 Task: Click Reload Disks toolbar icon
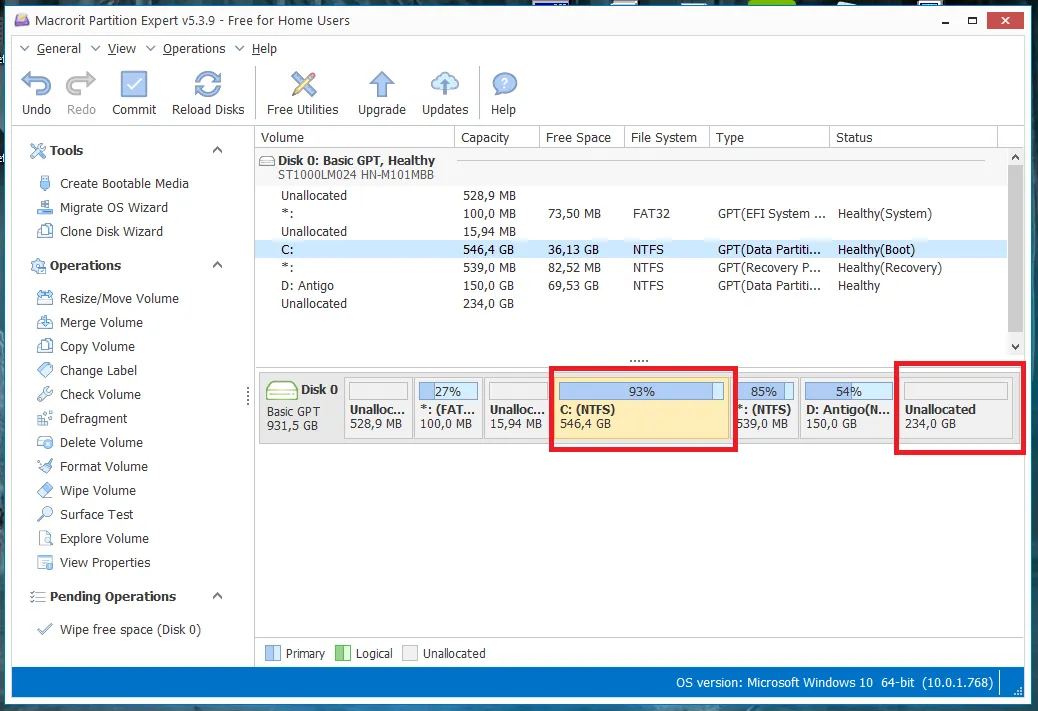pos(208,86)
